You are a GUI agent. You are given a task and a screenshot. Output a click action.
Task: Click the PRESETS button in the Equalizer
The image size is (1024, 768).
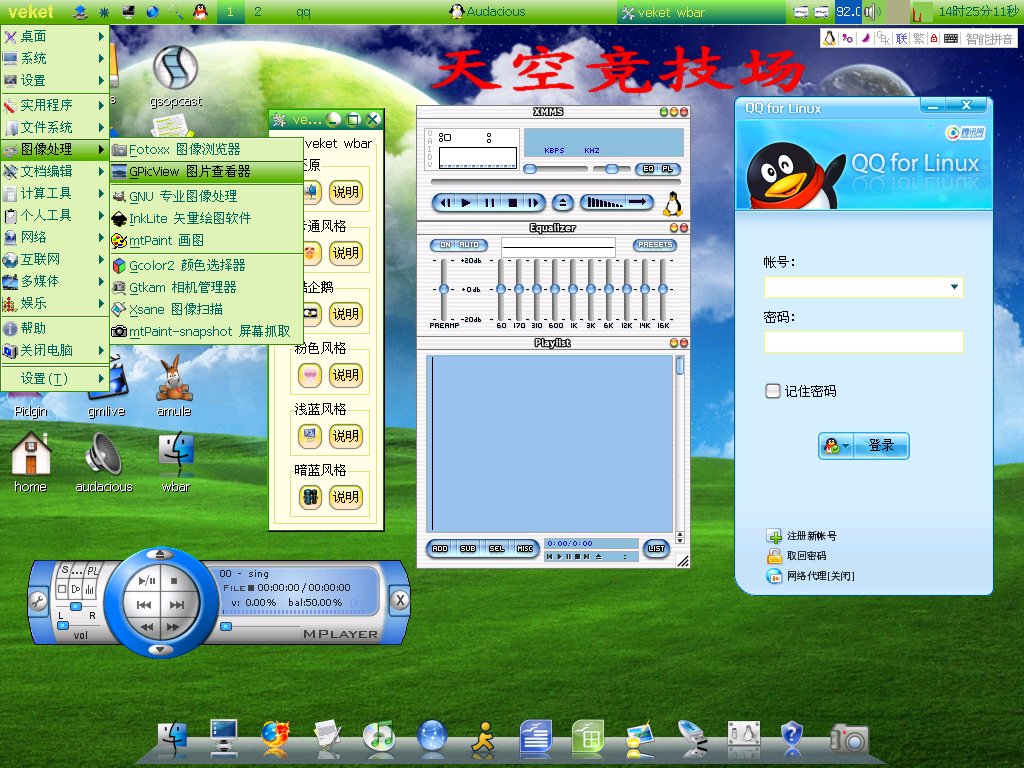point(655,245)
